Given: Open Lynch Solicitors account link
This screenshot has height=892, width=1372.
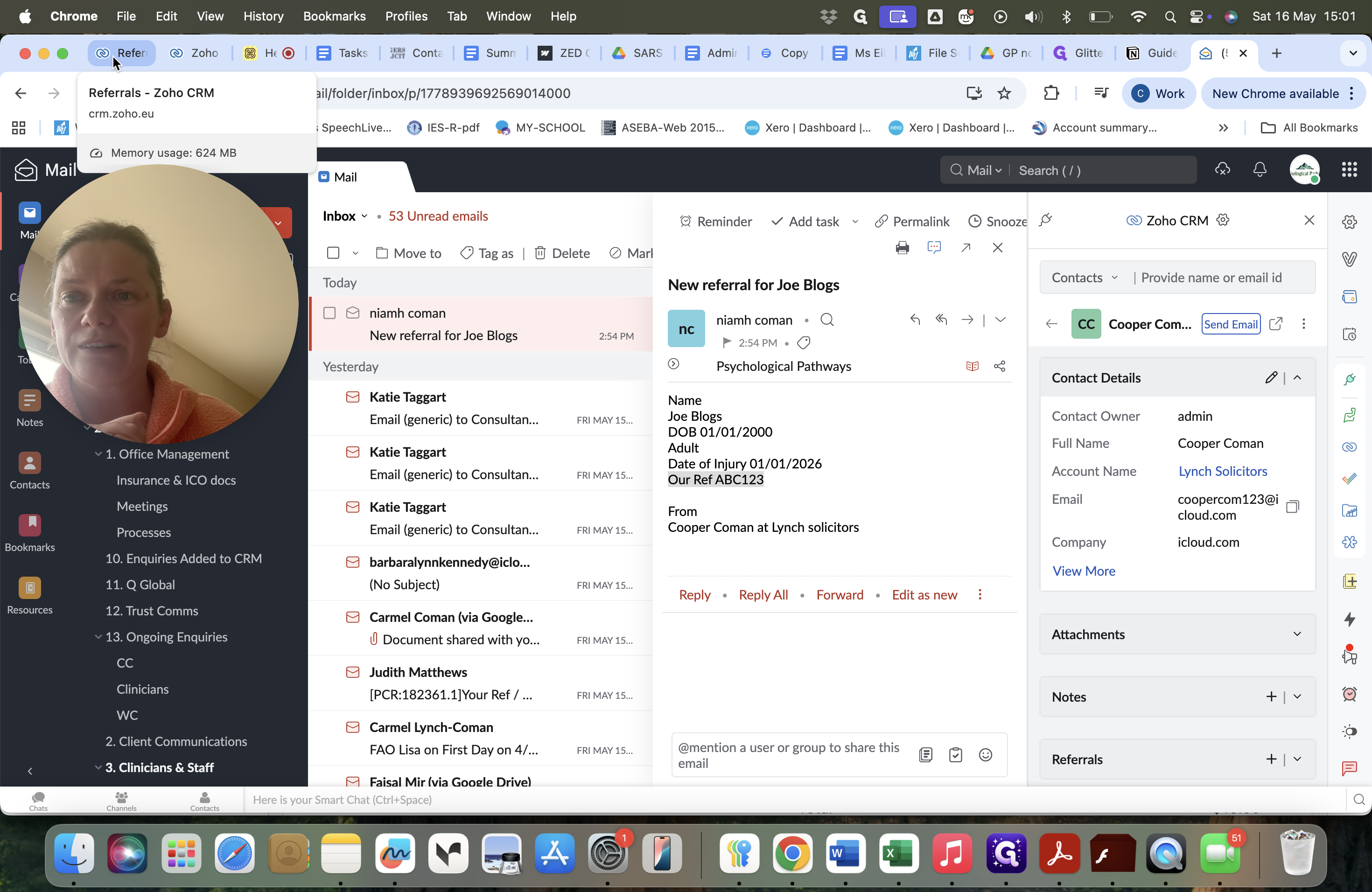Looking at the screenshot, I should coord(1223,471).
